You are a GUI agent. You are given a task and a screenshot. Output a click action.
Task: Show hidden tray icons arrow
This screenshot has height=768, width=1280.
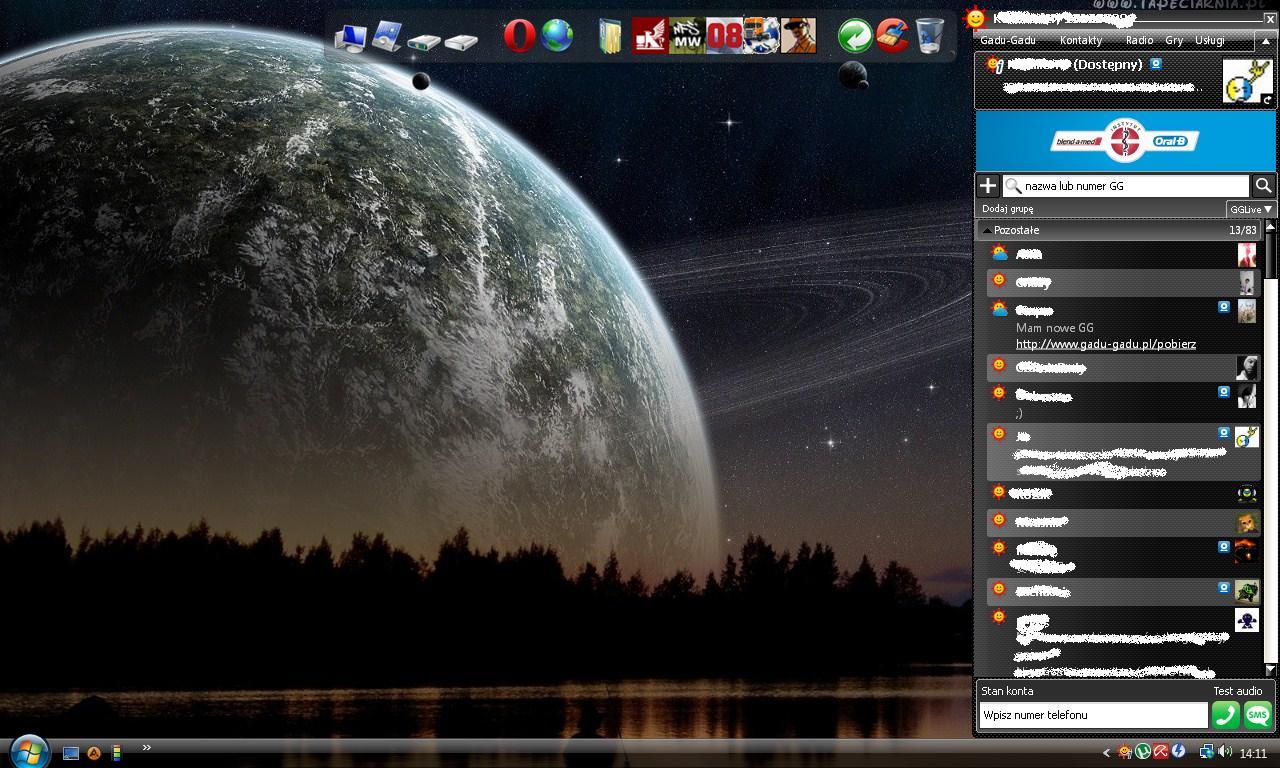pyautogui.click(x=1106, y=753)
